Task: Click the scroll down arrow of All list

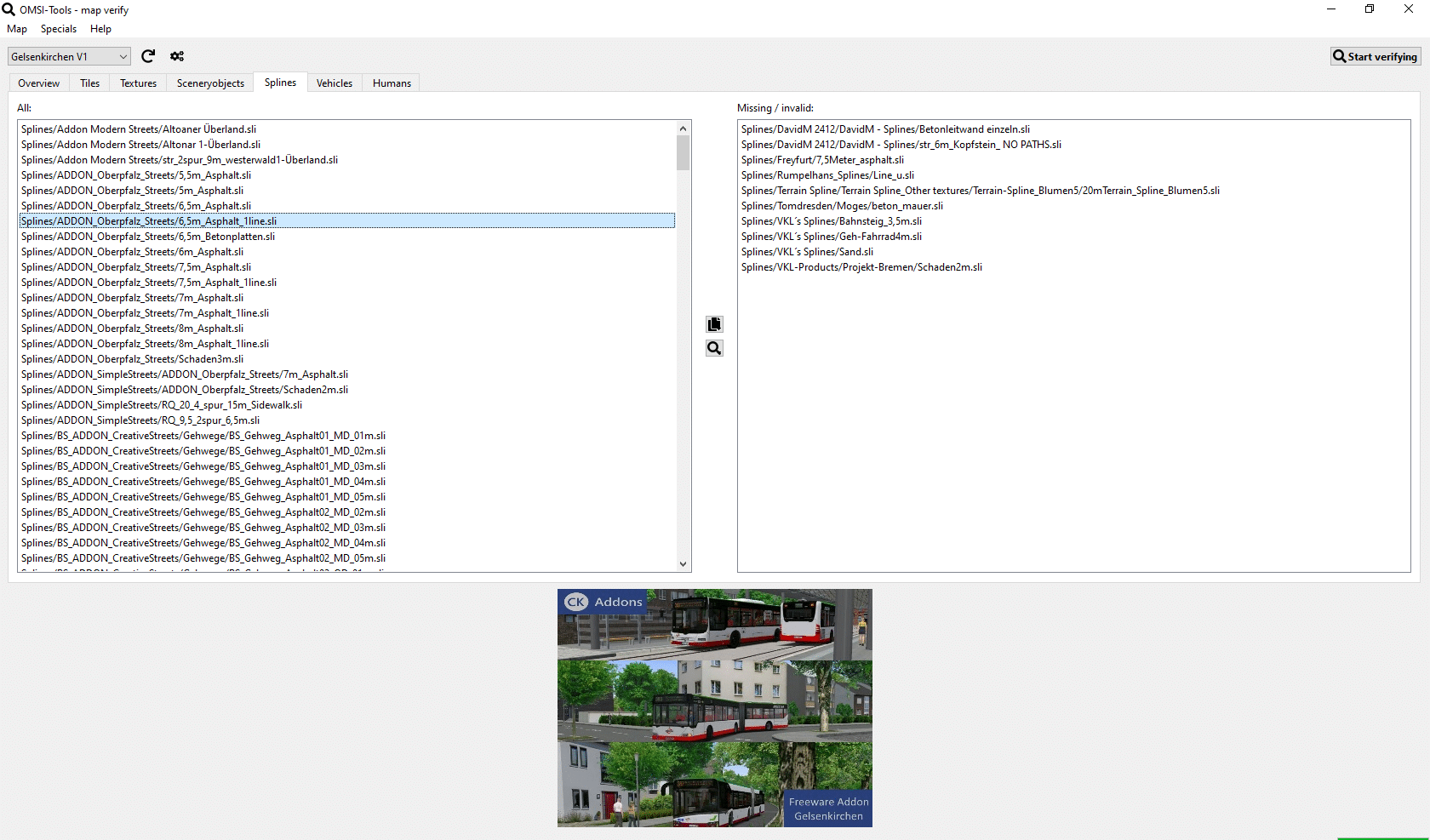Action: point(683,563)
